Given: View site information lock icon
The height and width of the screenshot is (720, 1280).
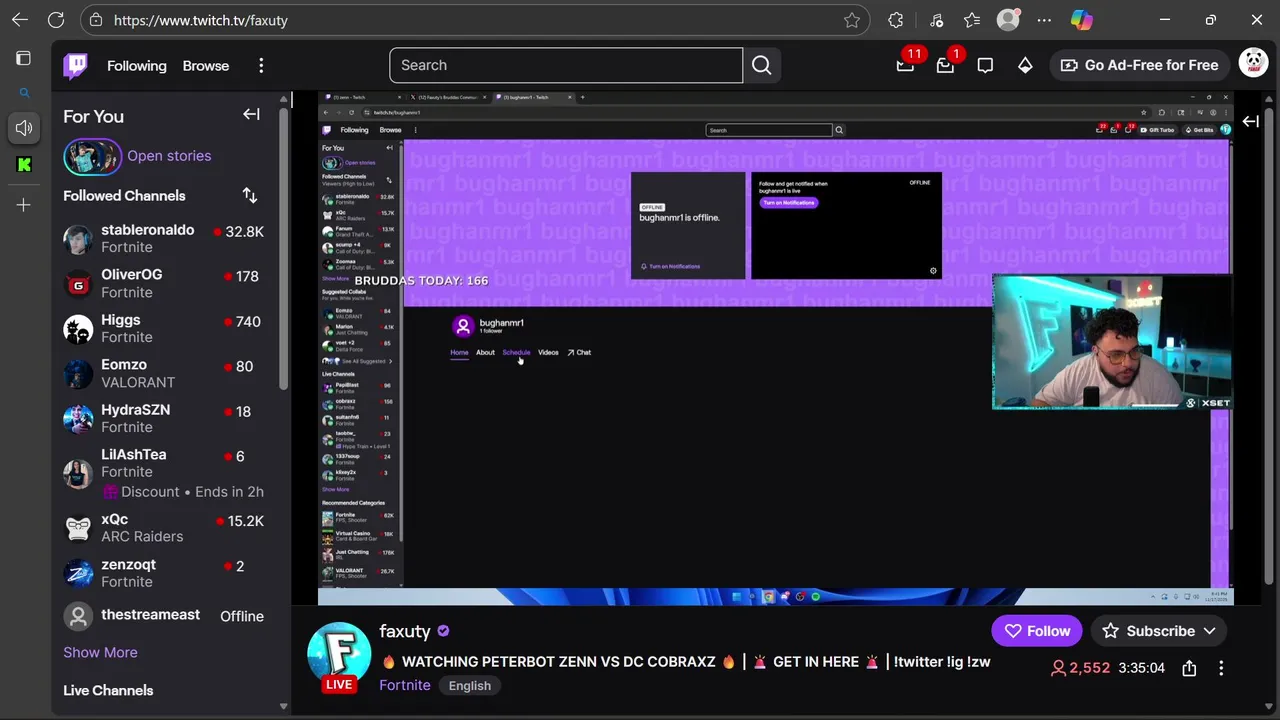Looking at the screenshot, I should [95, 20].
